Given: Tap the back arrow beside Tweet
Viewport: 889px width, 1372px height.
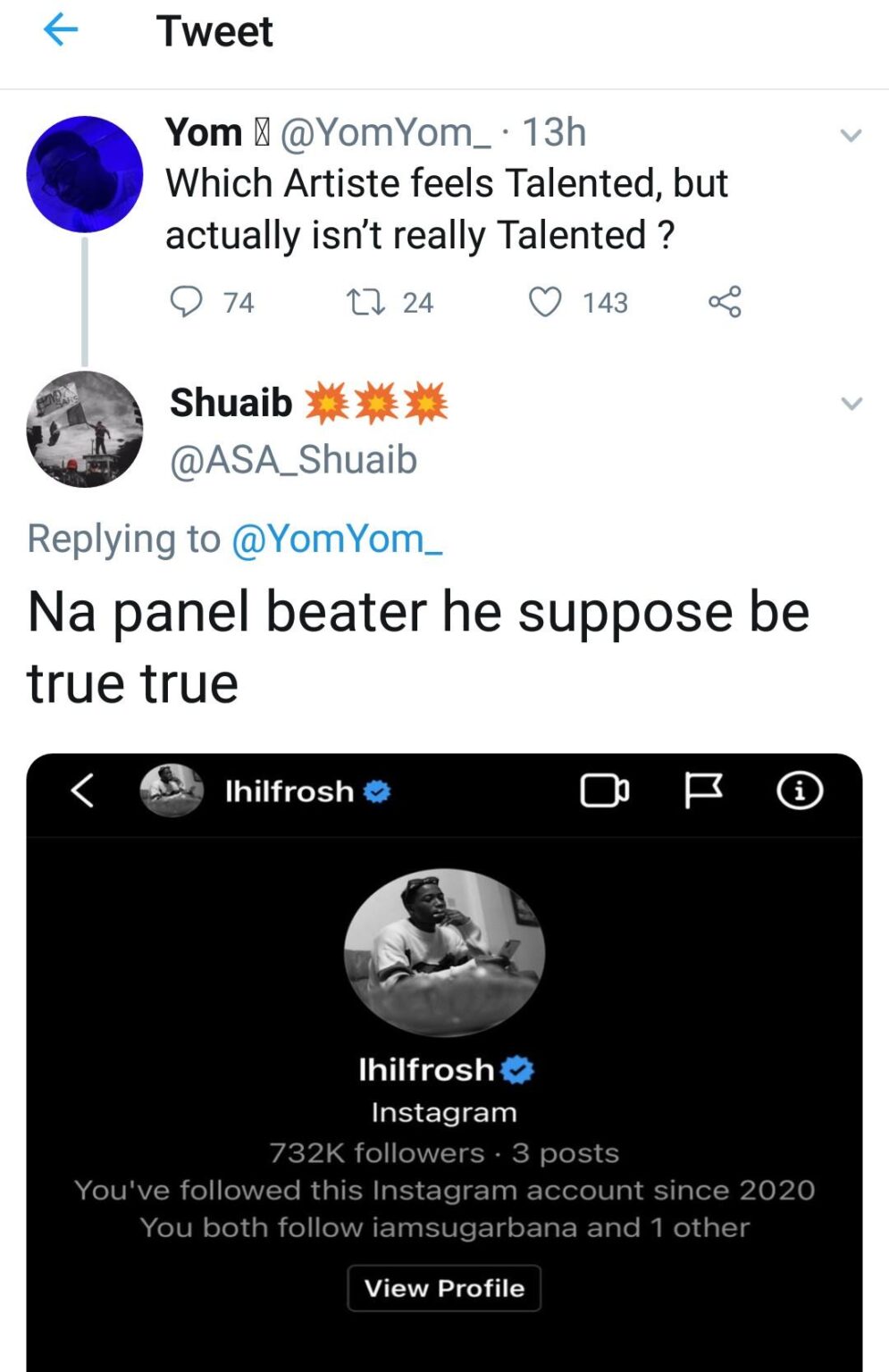Looking at the screenshot, I should point(61,31).
